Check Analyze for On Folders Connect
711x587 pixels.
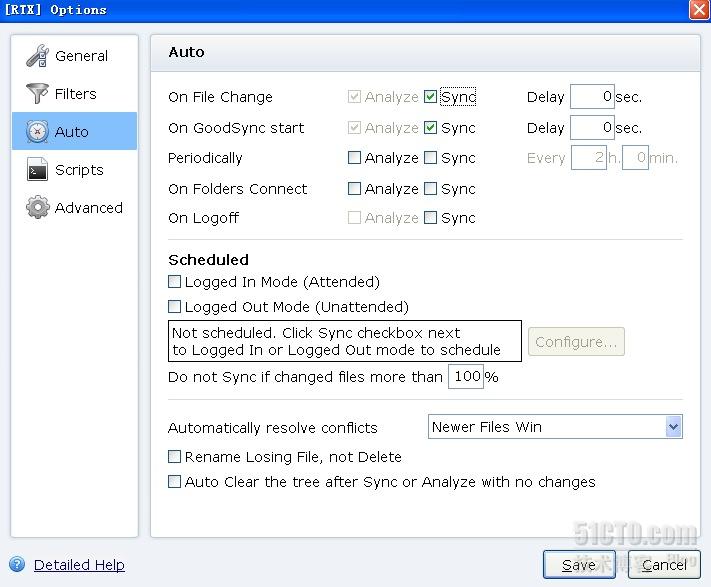354,189
